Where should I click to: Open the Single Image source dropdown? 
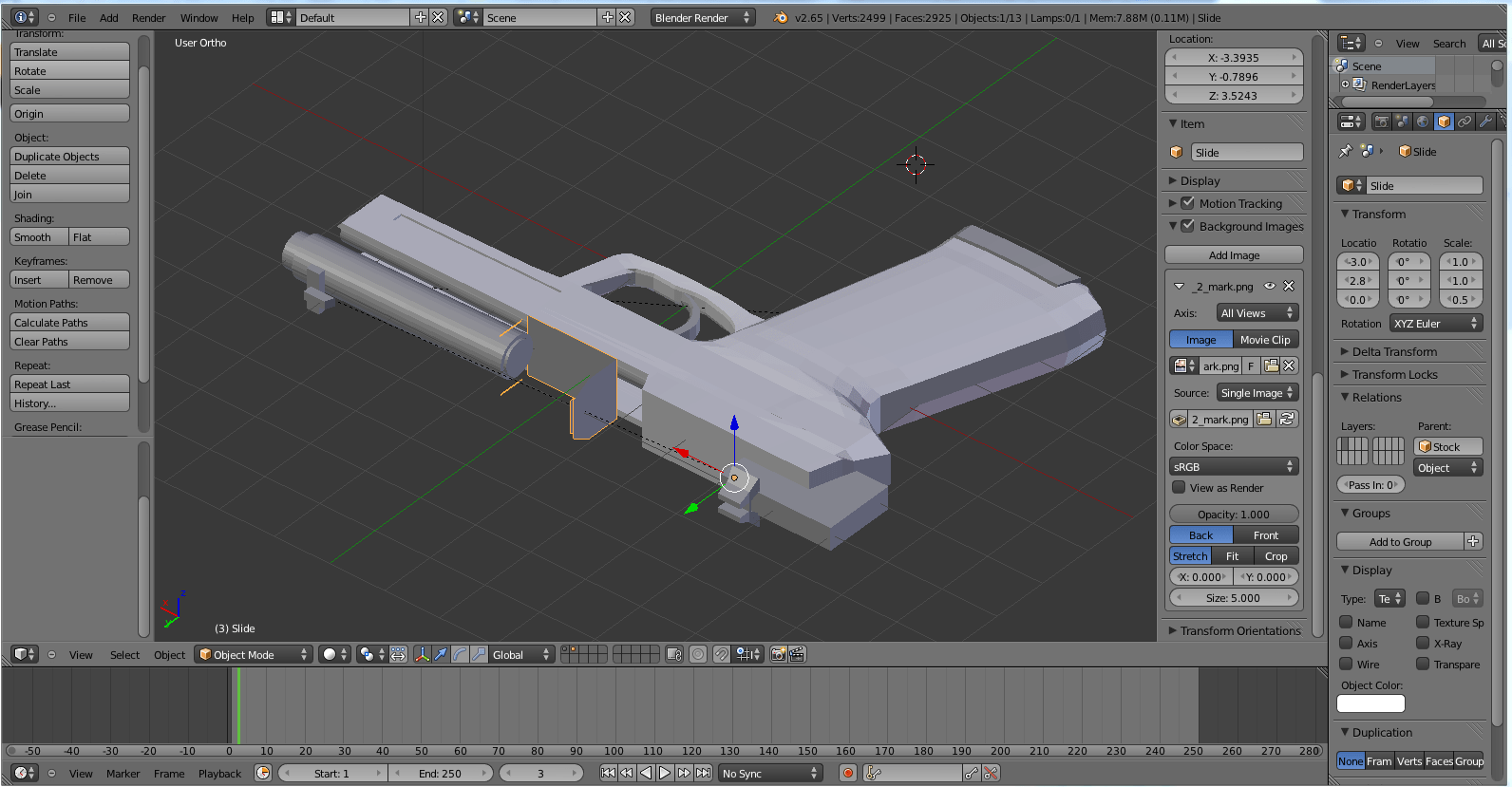(1257, 392)
